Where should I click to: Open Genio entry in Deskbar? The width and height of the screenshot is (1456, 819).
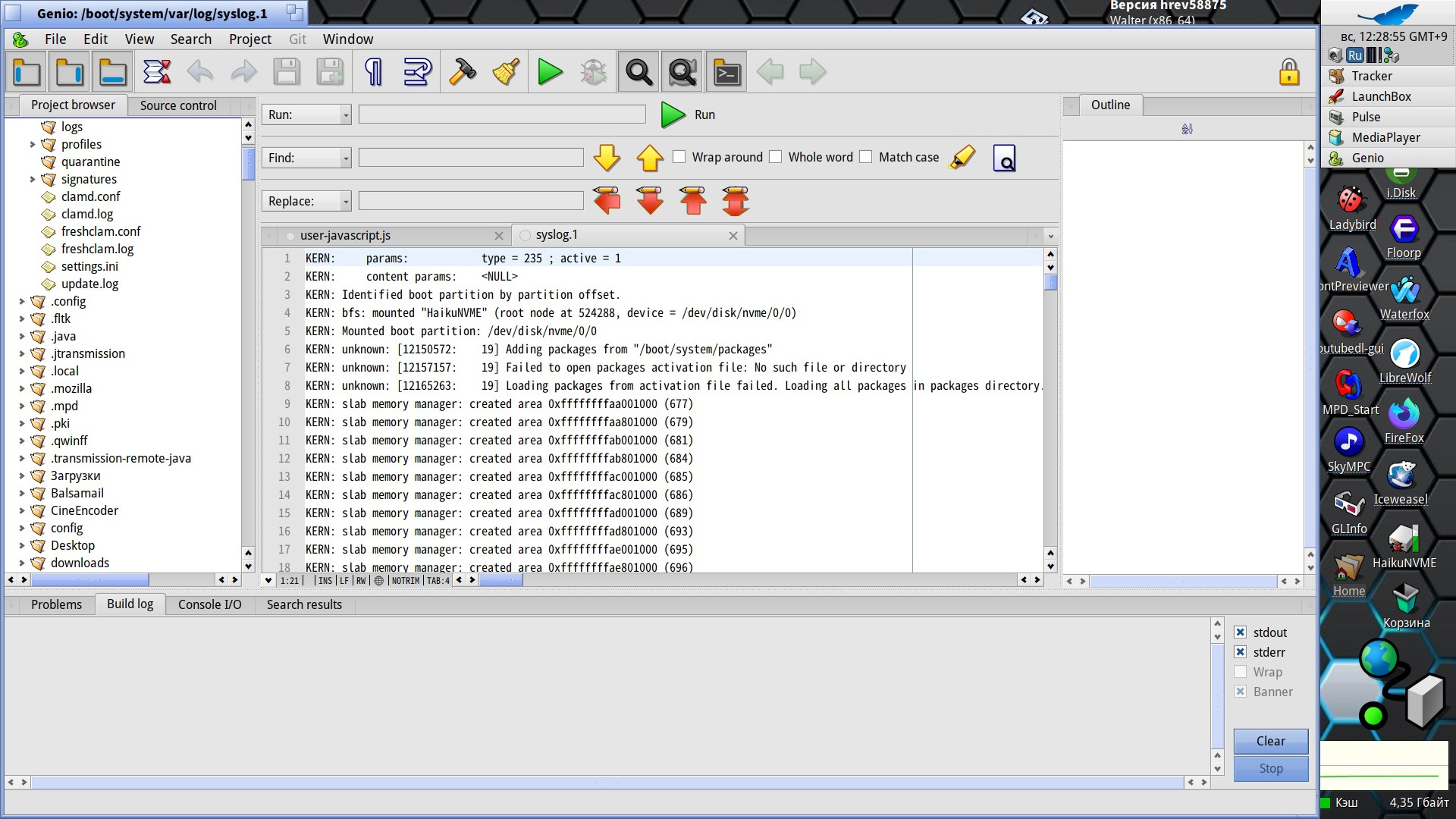(1367, 158)
